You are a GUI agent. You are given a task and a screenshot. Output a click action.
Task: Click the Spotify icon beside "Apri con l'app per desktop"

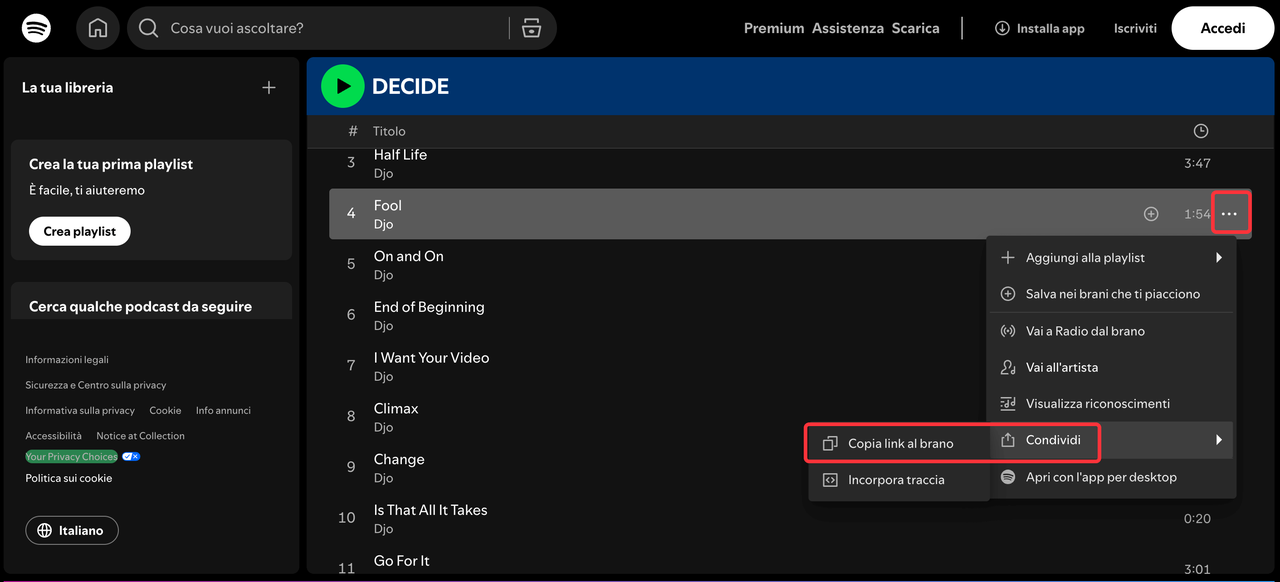[x=1007, y=476]
